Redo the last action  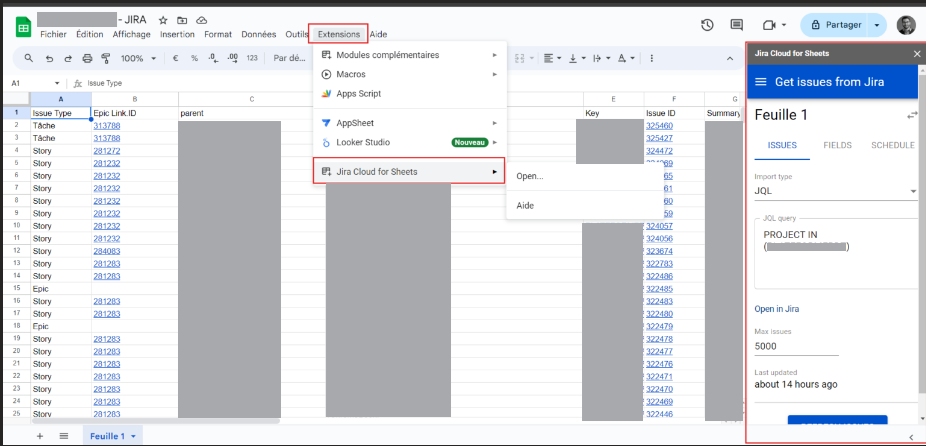point(68,58)
